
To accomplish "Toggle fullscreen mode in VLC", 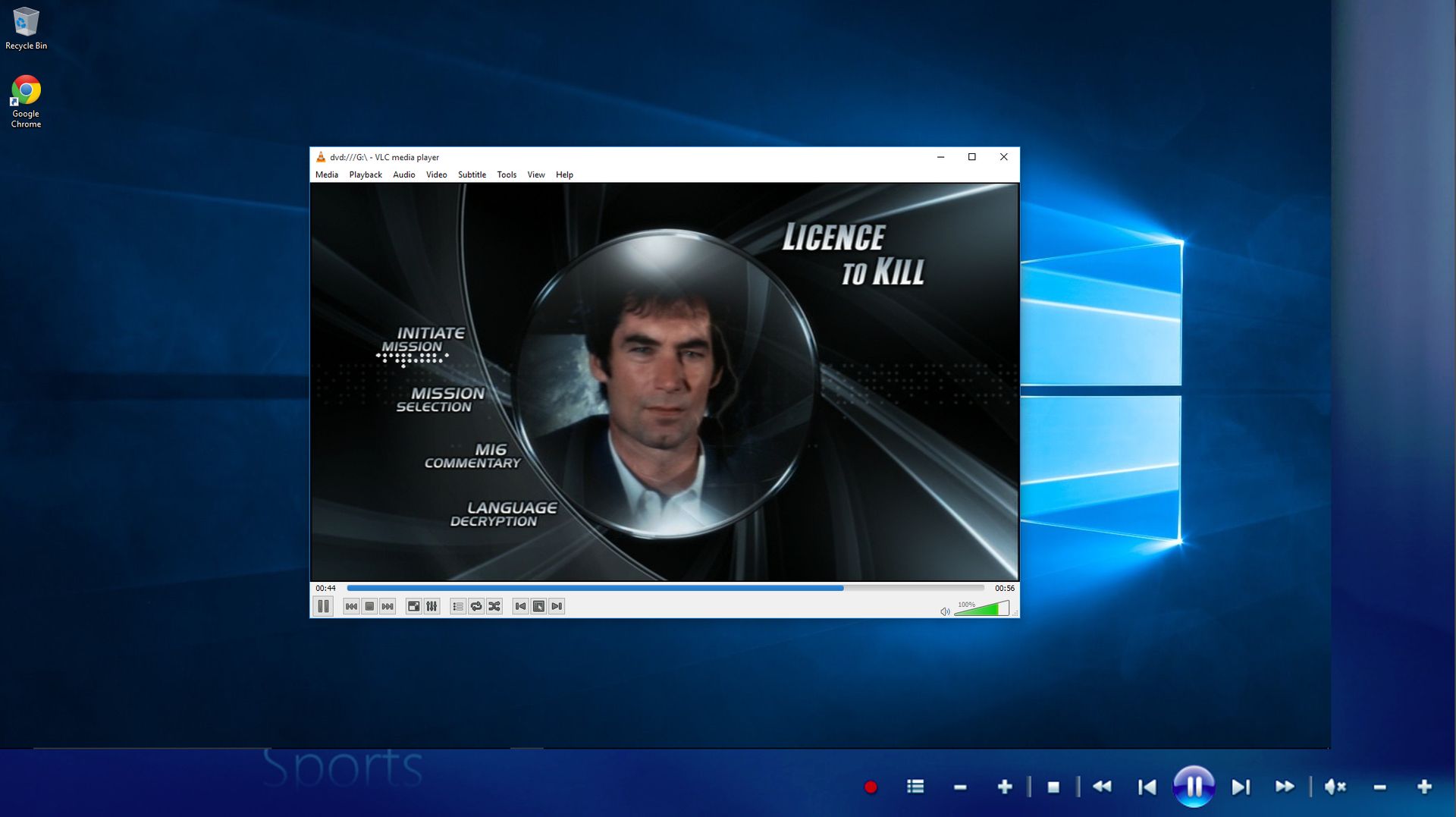I will pos(414,606).
